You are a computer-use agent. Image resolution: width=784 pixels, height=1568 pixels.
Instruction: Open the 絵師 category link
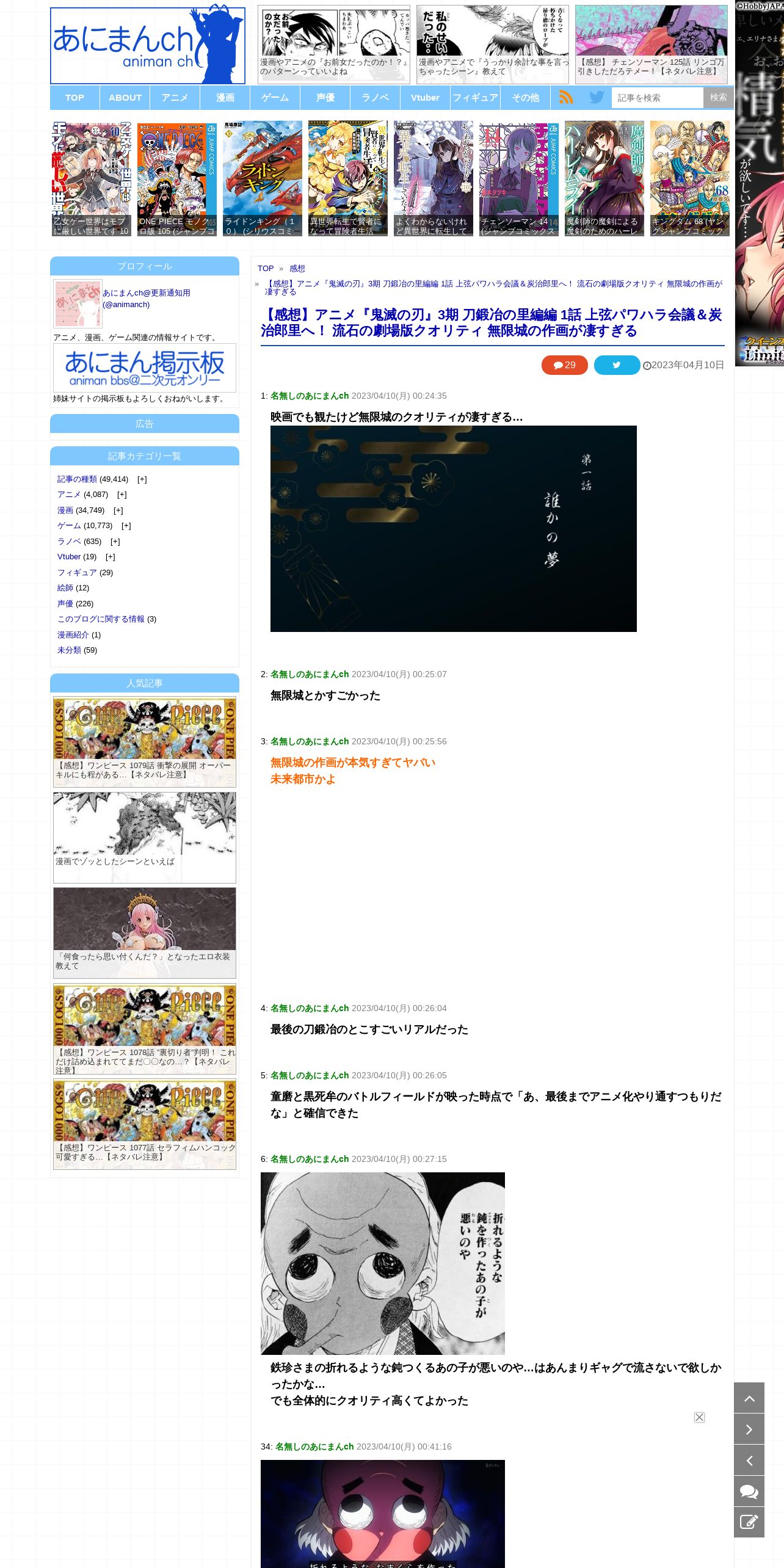coord(65,588)
